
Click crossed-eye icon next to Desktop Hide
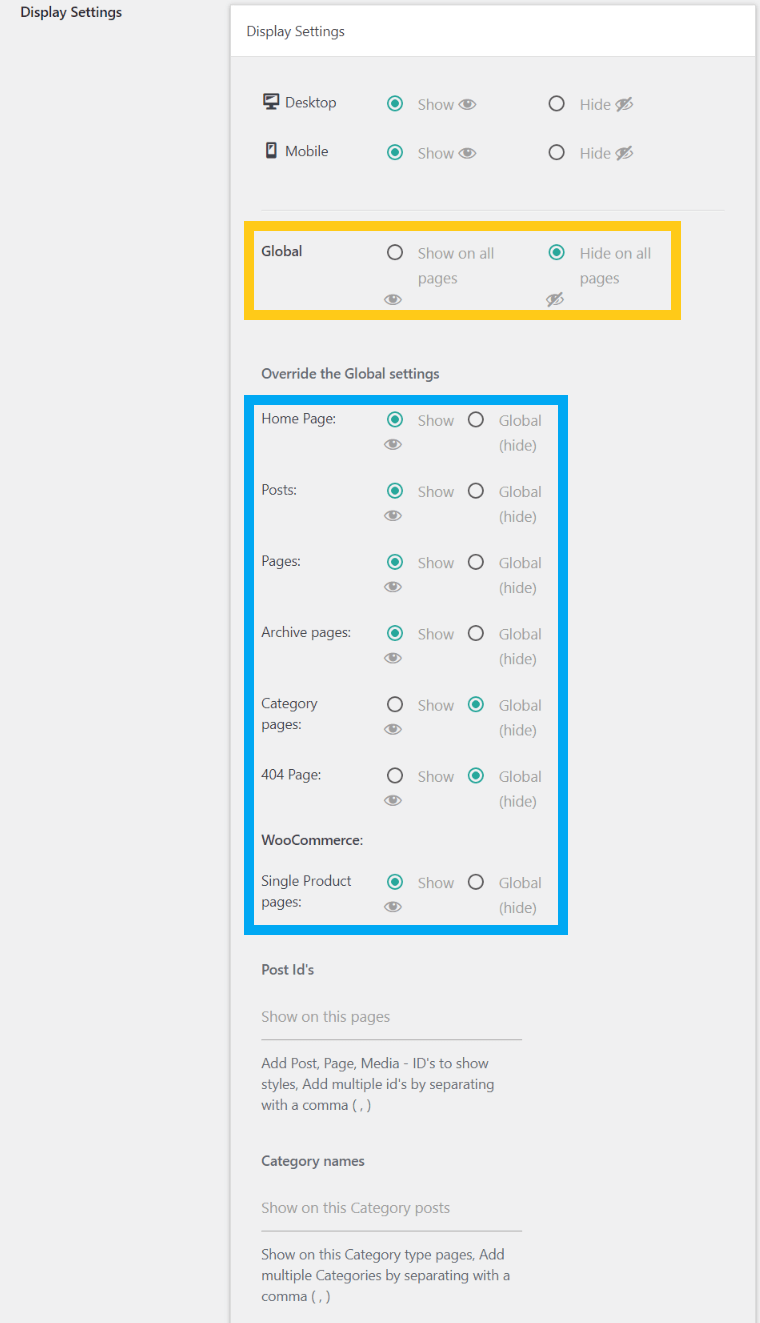pos(624,104)
